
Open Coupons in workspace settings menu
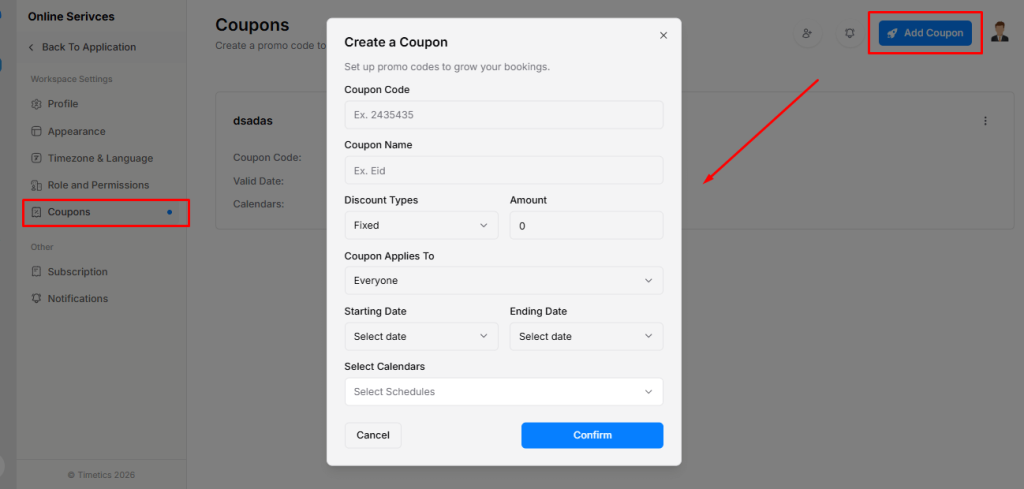pos(69,212)
